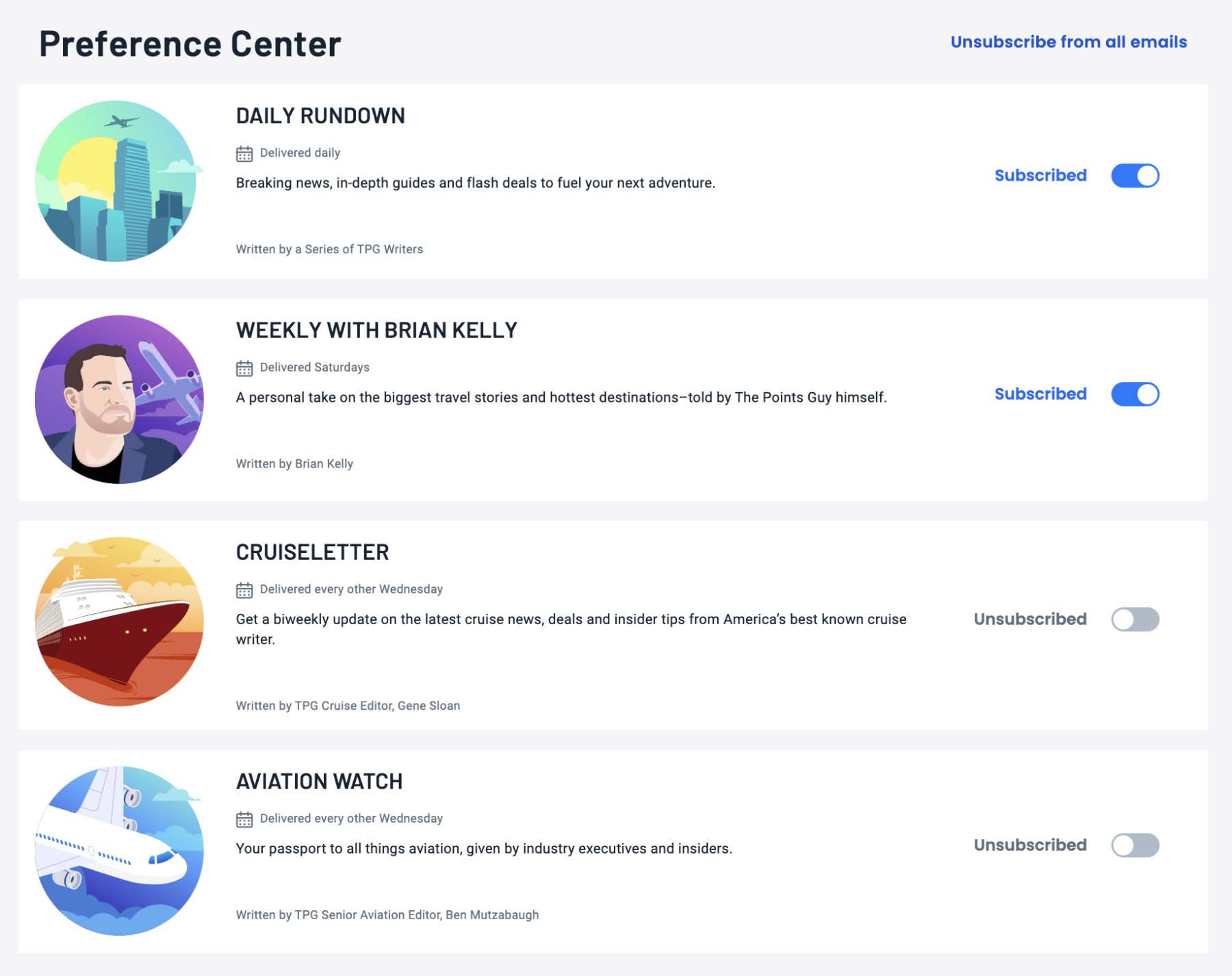1232x976 pixels.
Task: Click the Unsubscribed label next to Cruiseletter
Action: [x=1029, y=619]
